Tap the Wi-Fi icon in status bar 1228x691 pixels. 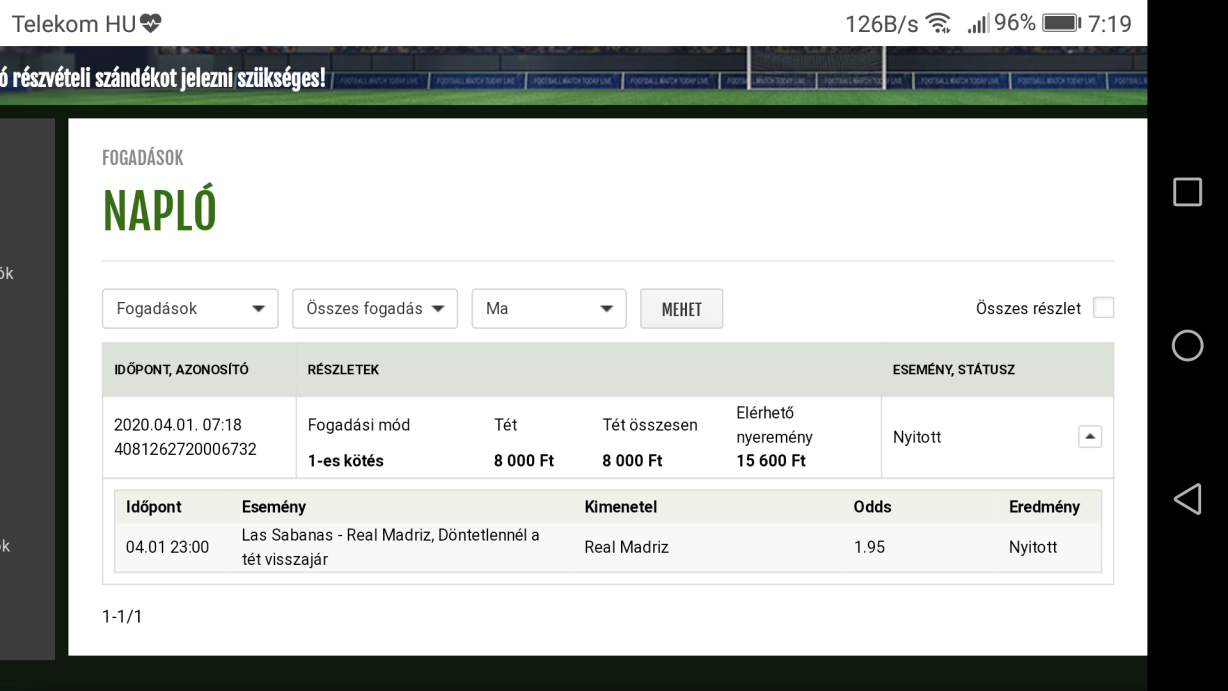pos(938,24)
